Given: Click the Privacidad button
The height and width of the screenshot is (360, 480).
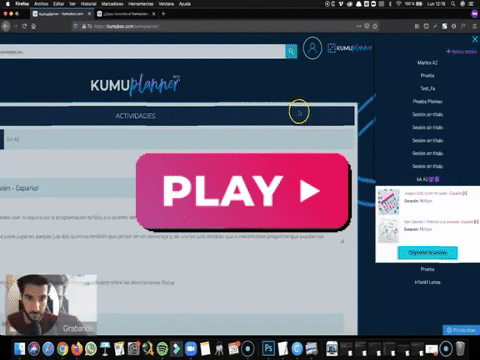Looking at the screenshot, I should [x=461, y=330].
